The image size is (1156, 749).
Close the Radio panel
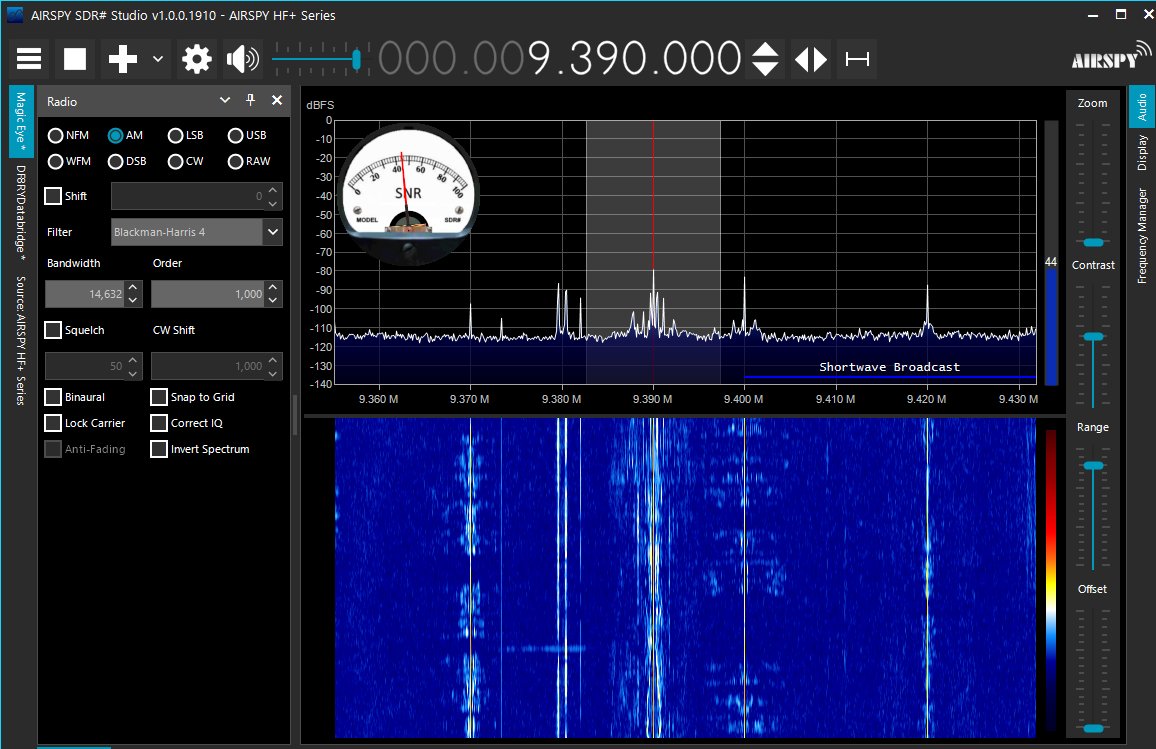click(276, 100)
